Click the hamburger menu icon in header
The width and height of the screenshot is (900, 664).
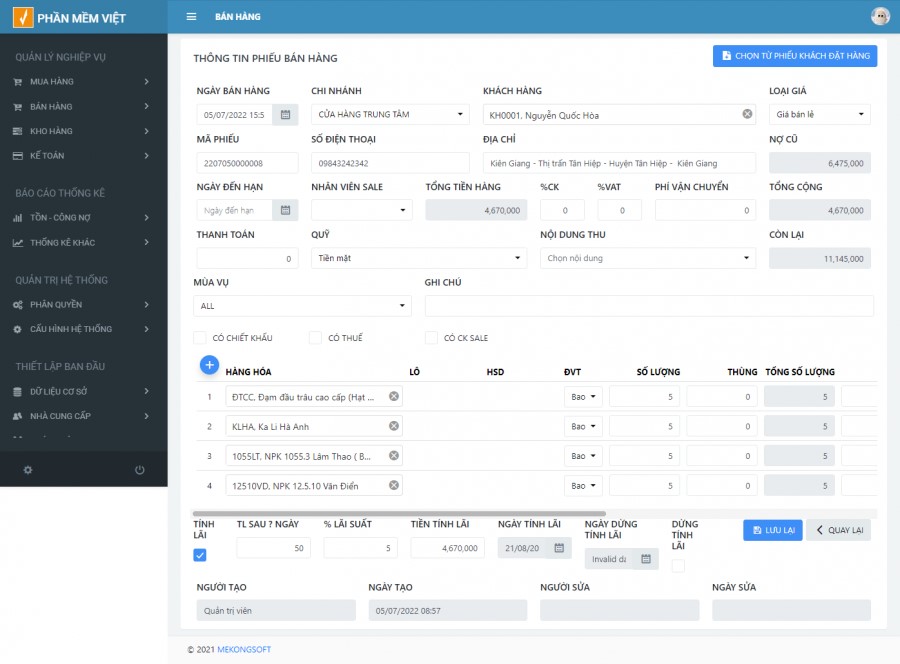pyautogui.click(x=191, y=17)
